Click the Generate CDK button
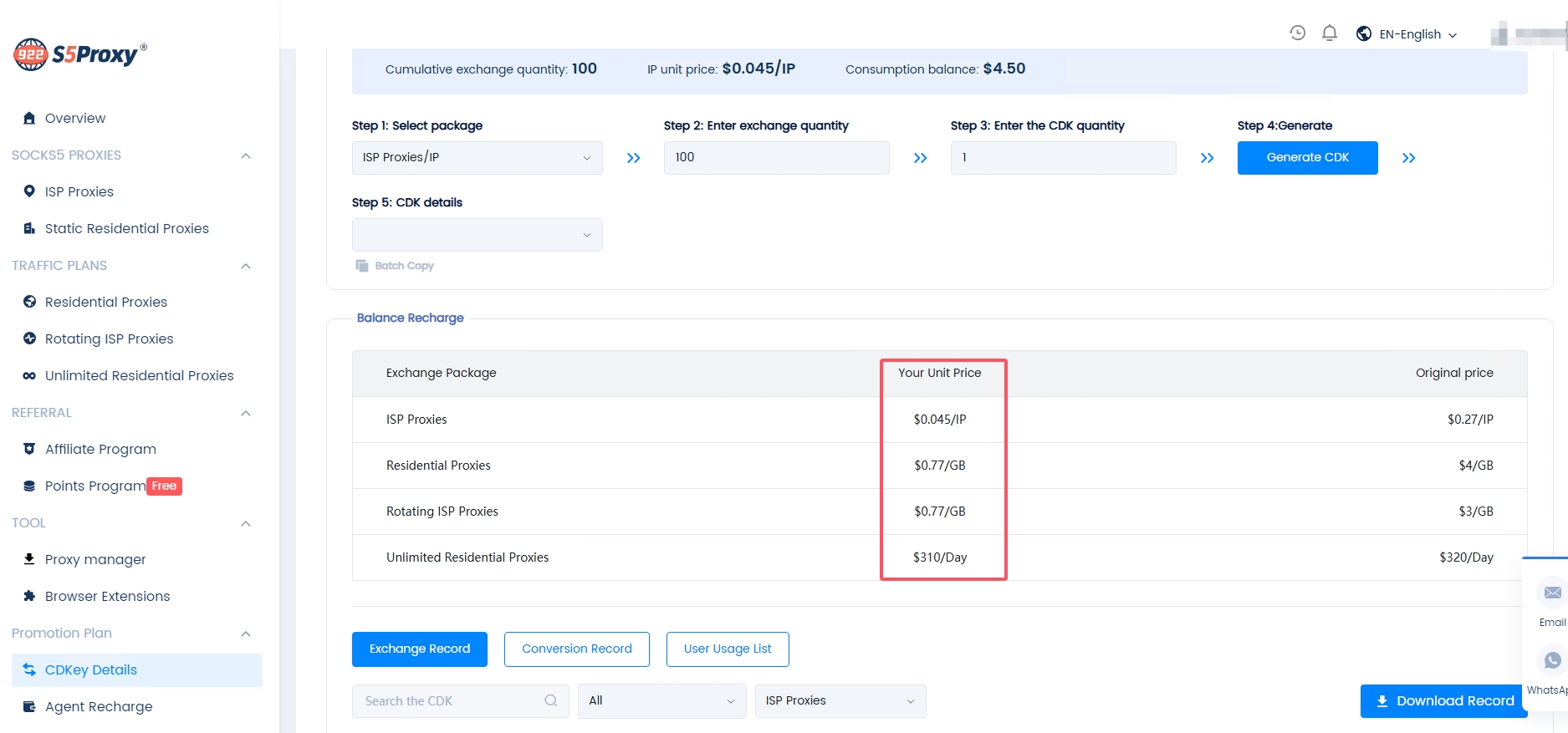 point(1307,158)
